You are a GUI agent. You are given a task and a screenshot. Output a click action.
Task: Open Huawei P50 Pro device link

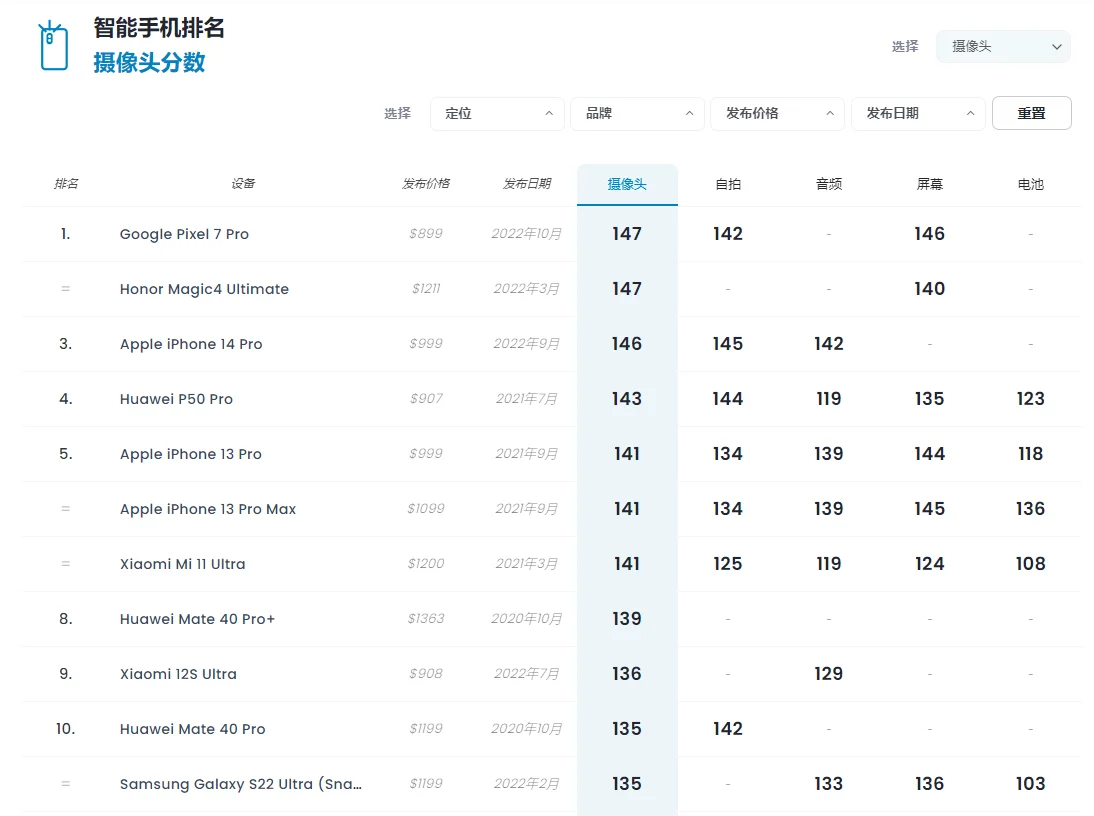pos(177,399)
